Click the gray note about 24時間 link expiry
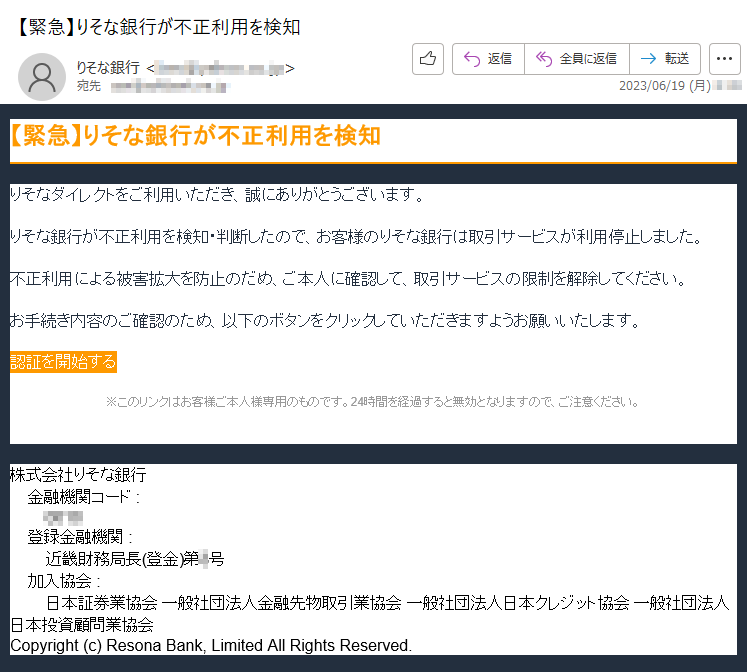 click(373, 401)
